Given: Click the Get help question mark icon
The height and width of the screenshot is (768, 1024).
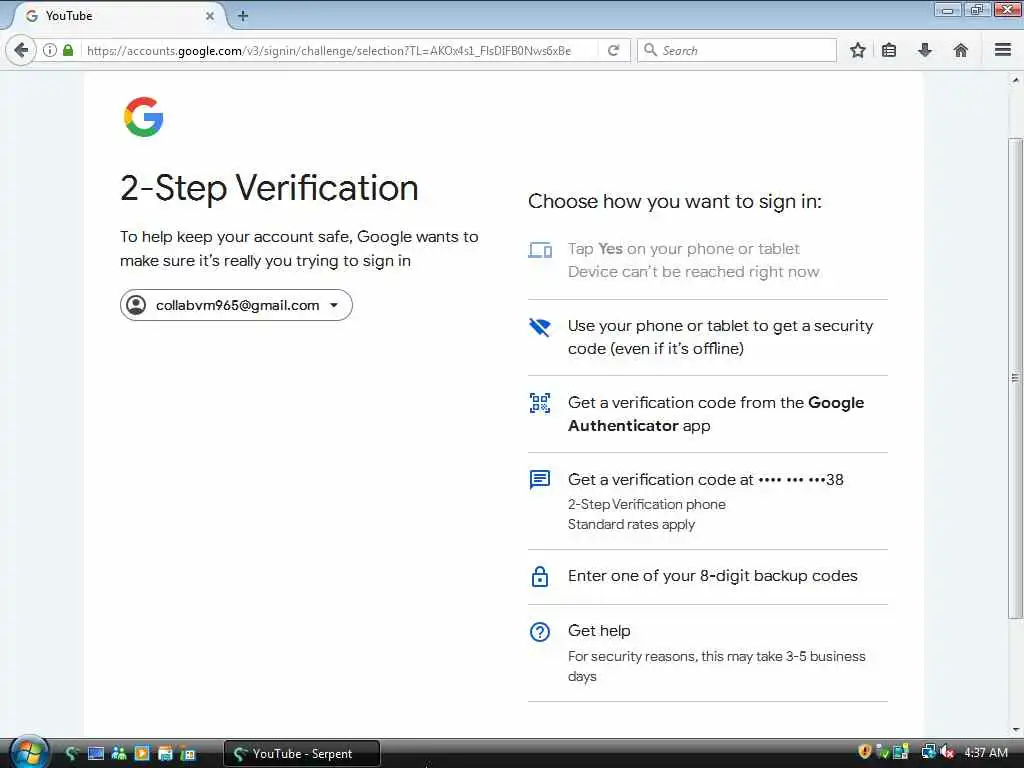Looking at the screenshot, I should pos(540,632).
